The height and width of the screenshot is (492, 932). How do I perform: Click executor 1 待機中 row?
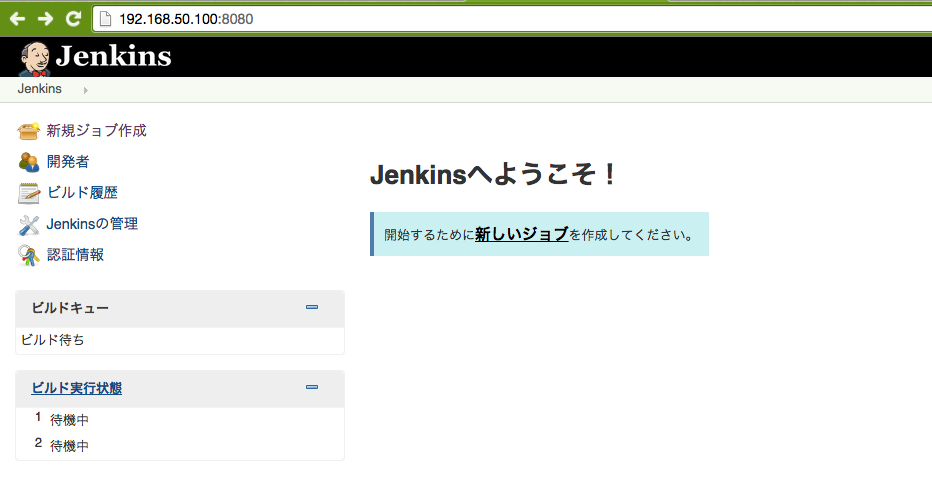coord(180,420)
